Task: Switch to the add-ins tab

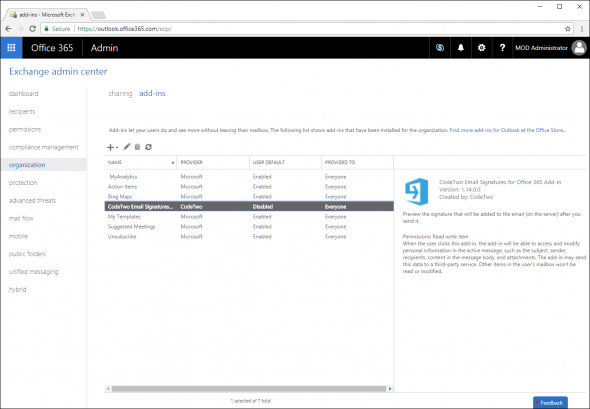Action: click(152, 93)
